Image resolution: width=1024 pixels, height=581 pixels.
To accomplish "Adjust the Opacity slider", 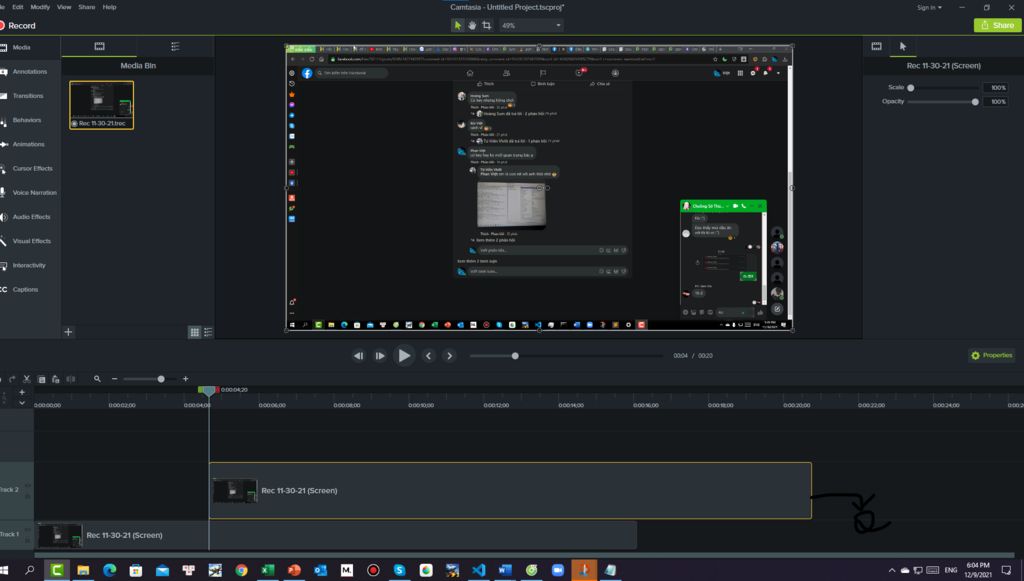I will click(975, 102).
